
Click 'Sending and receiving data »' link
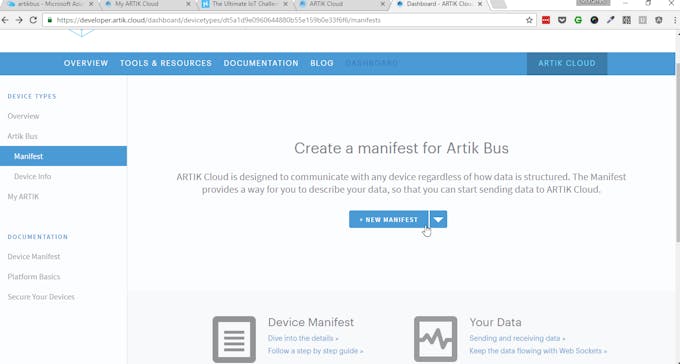coord(517,338)
